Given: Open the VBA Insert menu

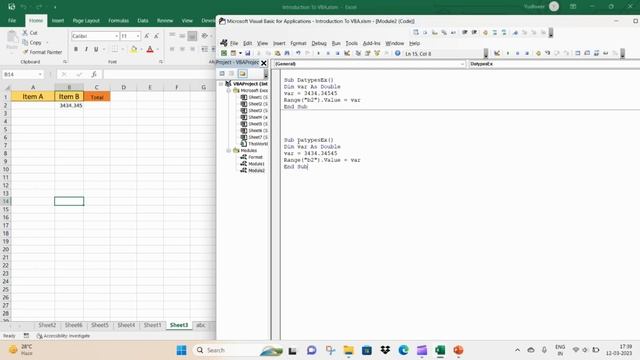Looking at the screenshot, I should [279, 43].
